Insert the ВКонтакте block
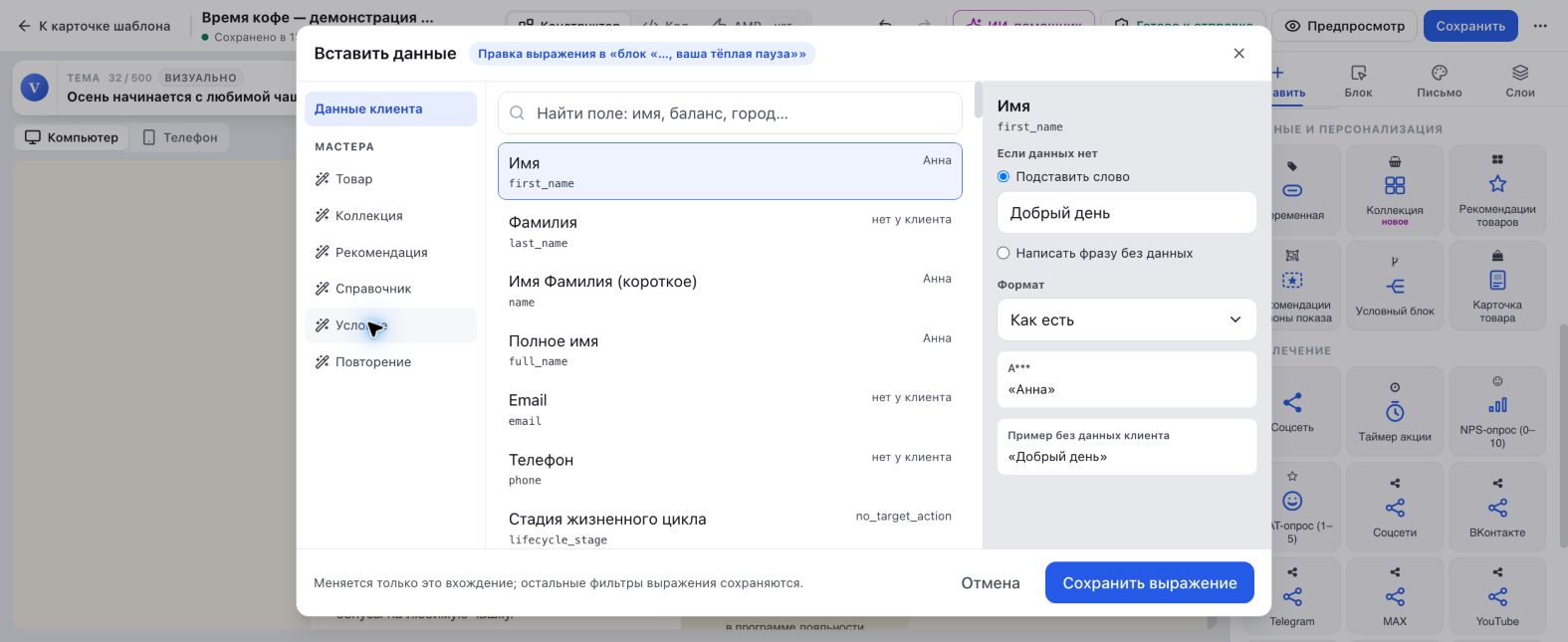Screen dimensions: 1568x642 [x=1496, y=507]
